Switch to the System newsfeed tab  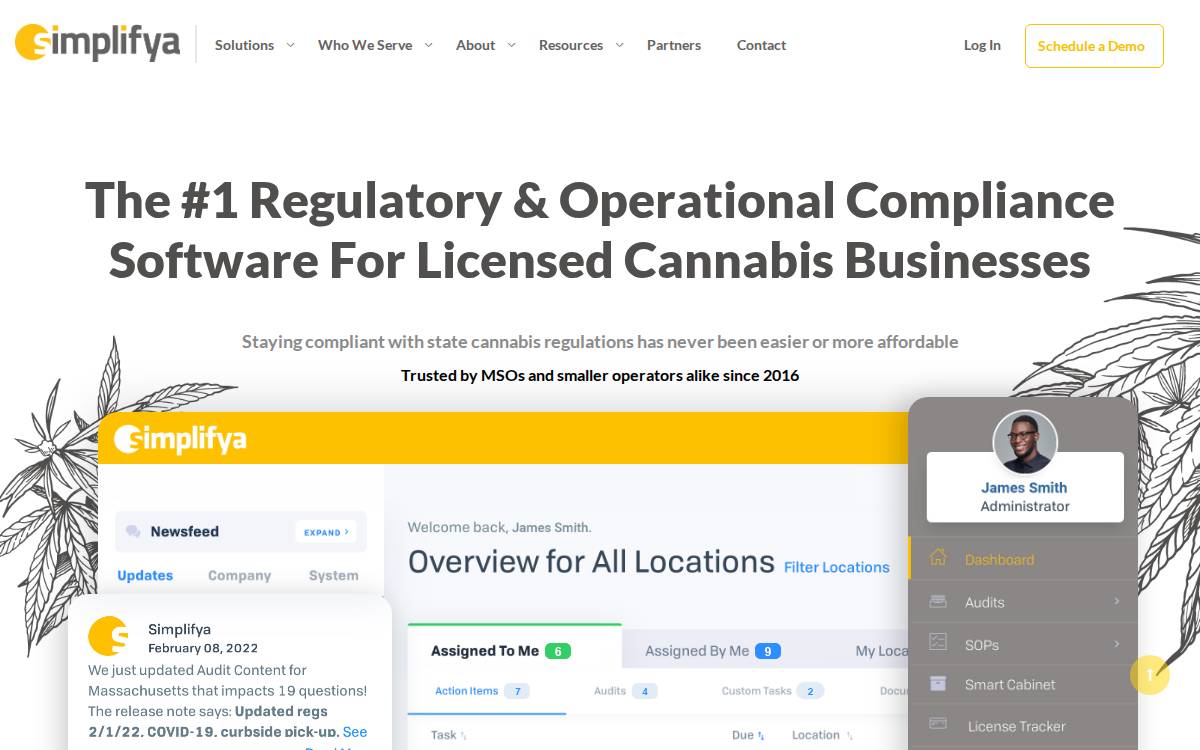[x=333, y=575]
